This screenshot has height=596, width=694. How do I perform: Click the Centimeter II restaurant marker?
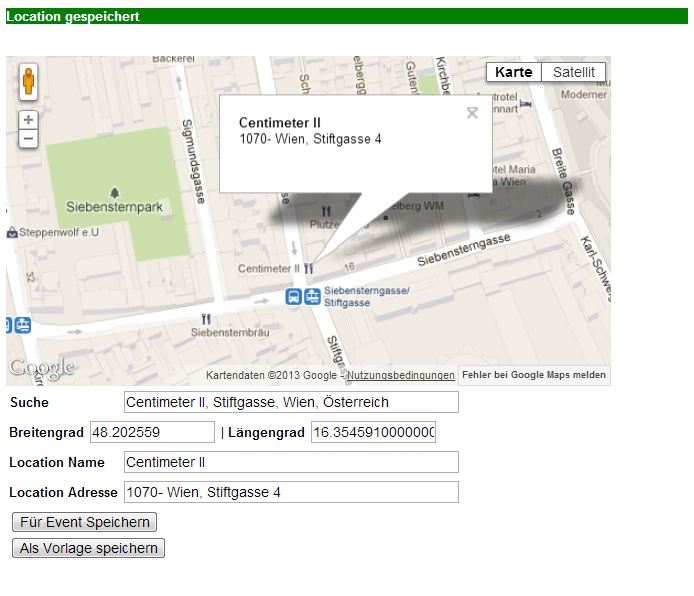pyautogui.click(x=308, y=269)
